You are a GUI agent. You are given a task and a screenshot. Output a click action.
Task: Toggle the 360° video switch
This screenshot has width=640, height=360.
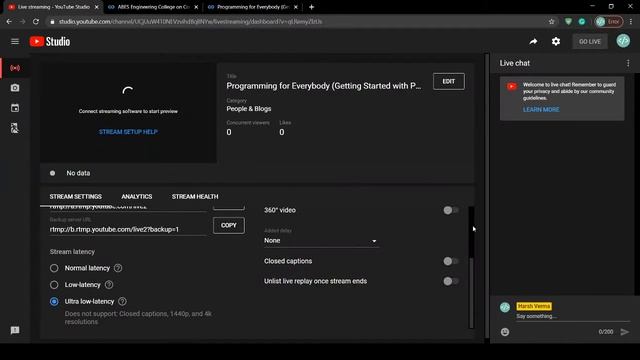tap(451, 210)
